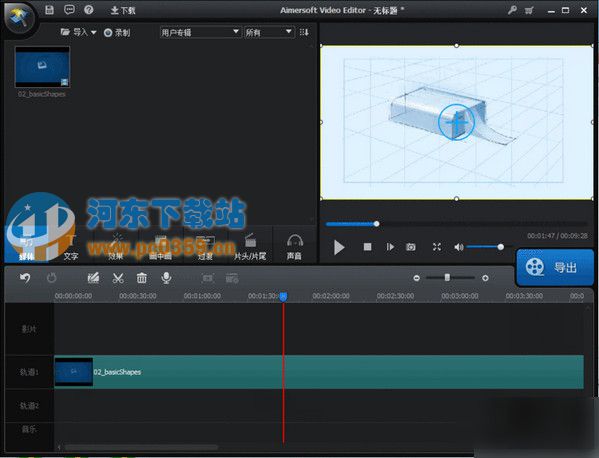Stop the preview playback
This screenshot has width=599, height=458.
click(x=367, y=247)
